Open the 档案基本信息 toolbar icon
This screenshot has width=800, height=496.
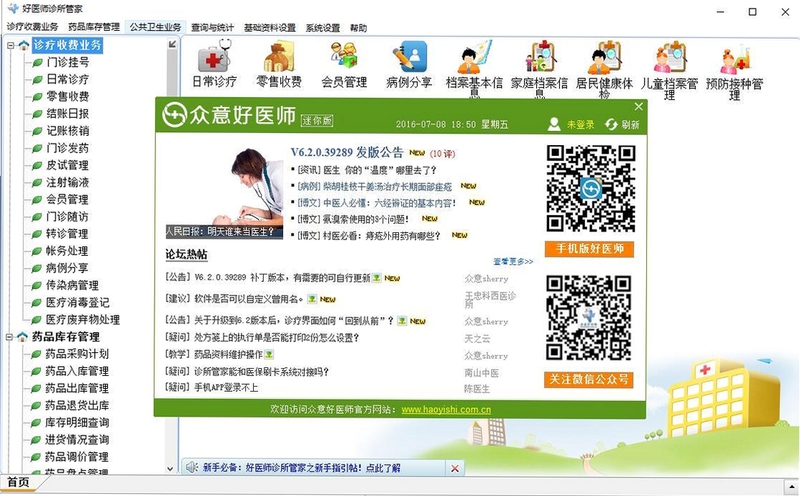[474, 57]
